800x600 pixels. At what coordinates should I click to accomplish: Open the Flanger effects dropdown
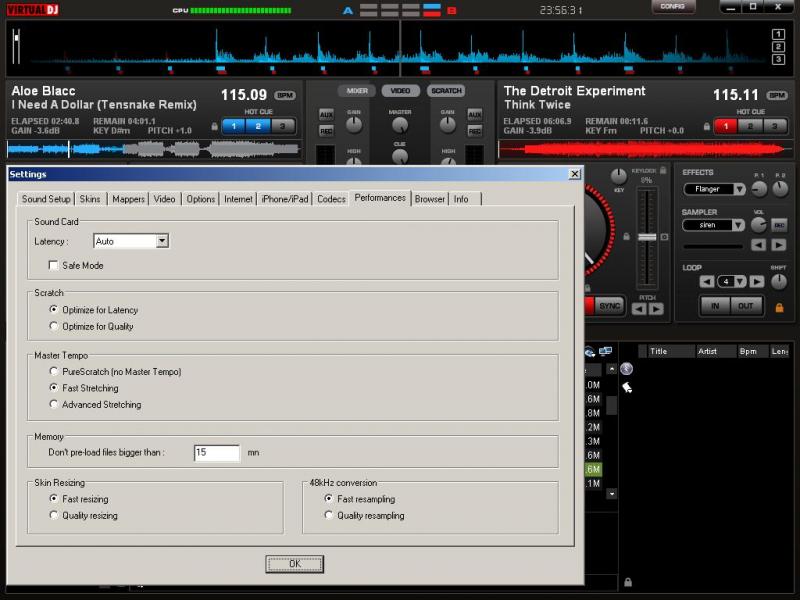click(x=739, y=189)
